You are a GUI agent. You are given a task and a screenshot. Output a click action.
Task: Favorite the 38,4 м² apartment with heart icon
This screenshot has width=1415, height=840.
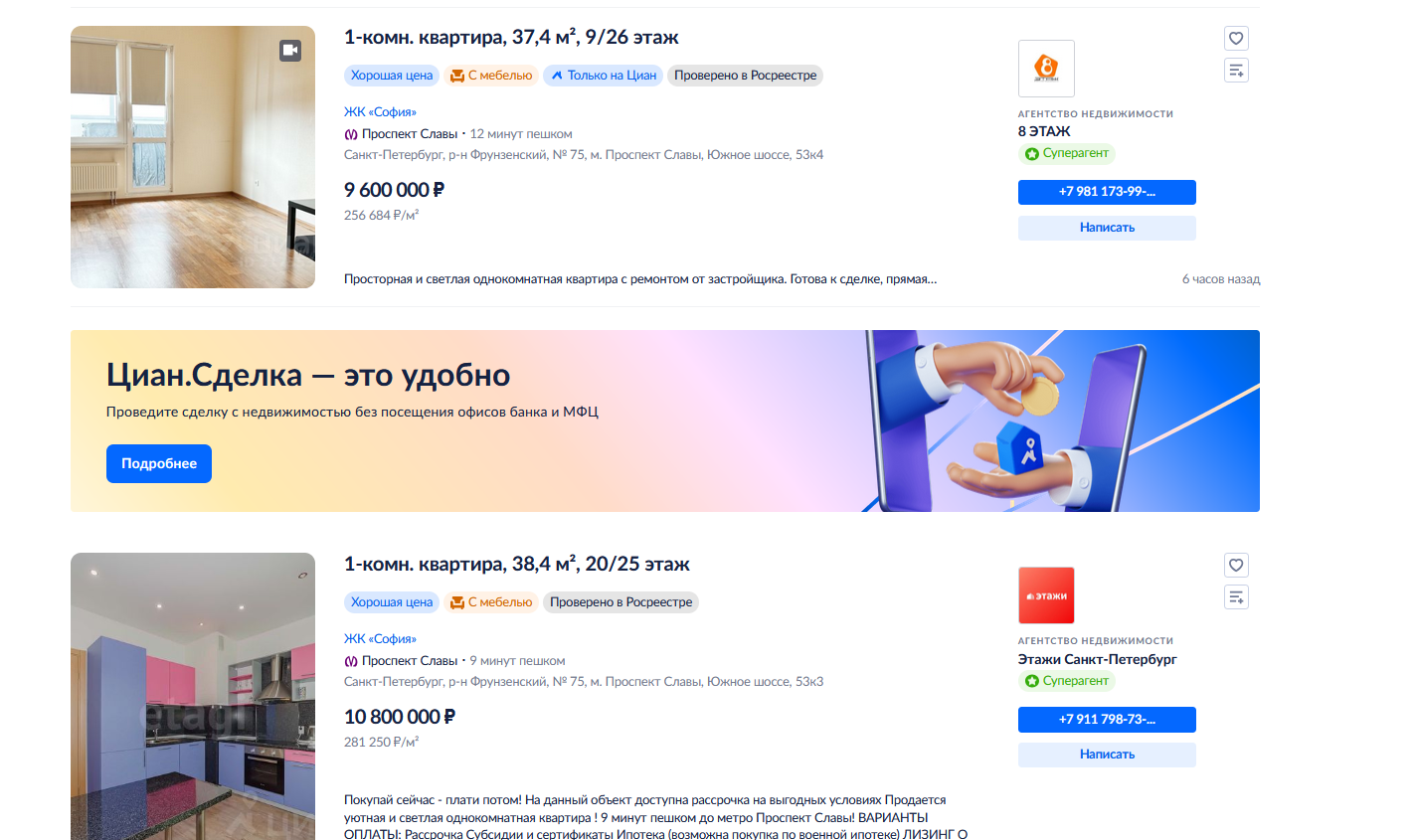tap(1236, 566)
